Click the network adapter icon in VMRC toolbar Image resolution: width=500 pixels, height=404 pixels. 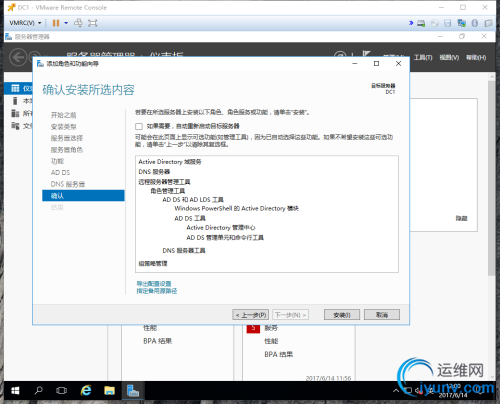462,23
